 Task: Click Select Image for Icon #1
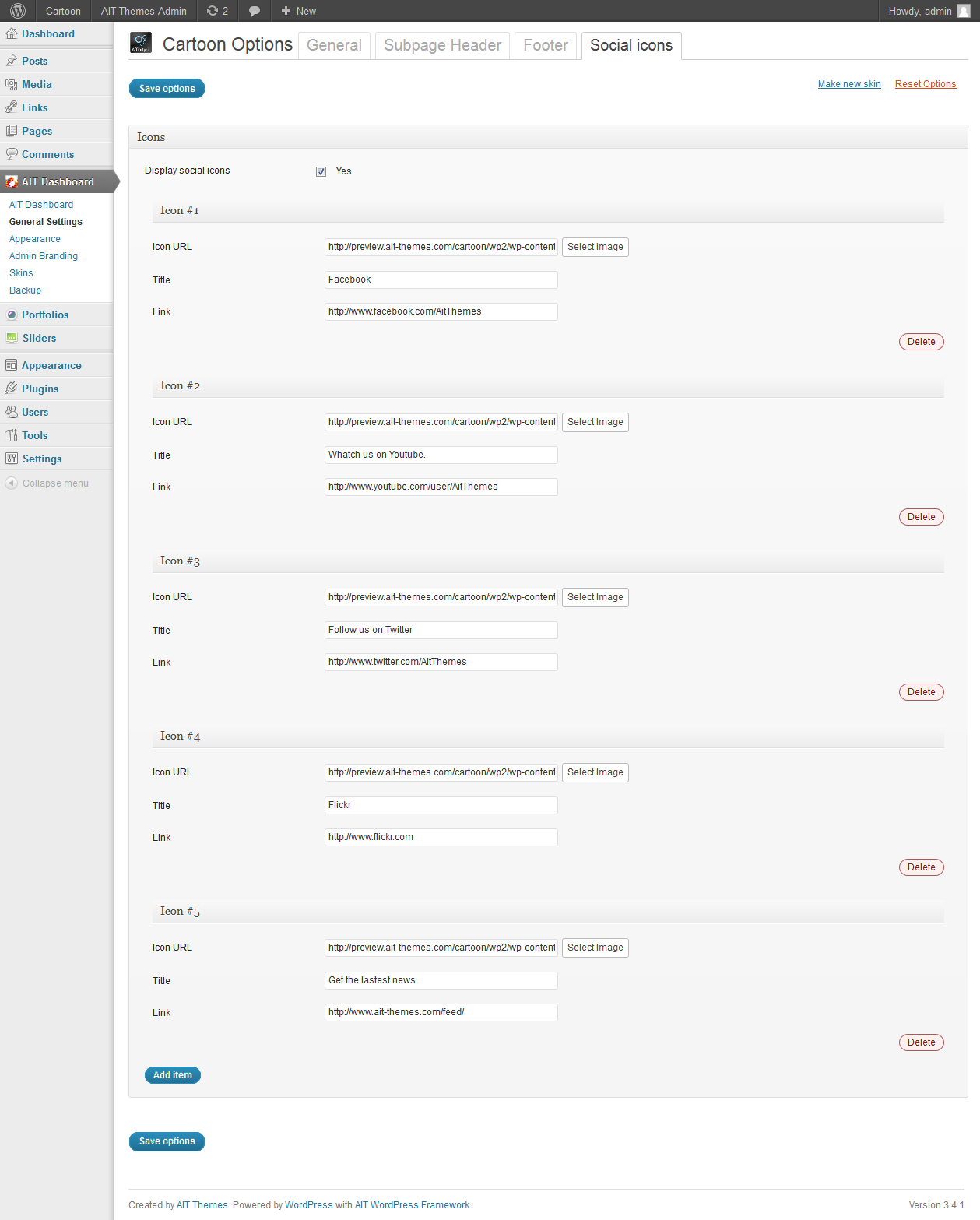[x=595, y=247]
